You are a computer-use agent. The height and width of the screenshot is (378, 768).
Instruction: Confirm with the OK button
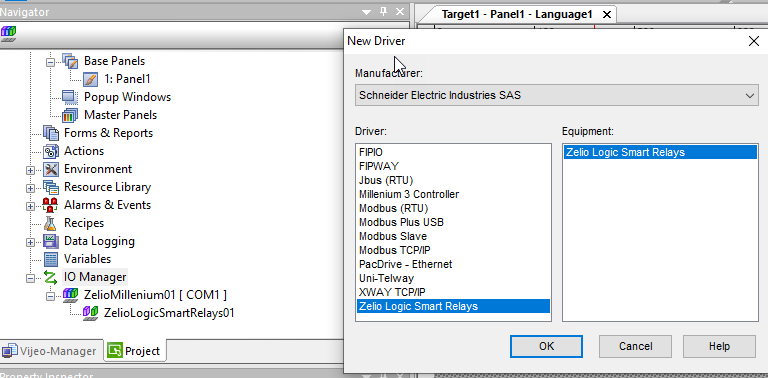(x=546, y=346)
